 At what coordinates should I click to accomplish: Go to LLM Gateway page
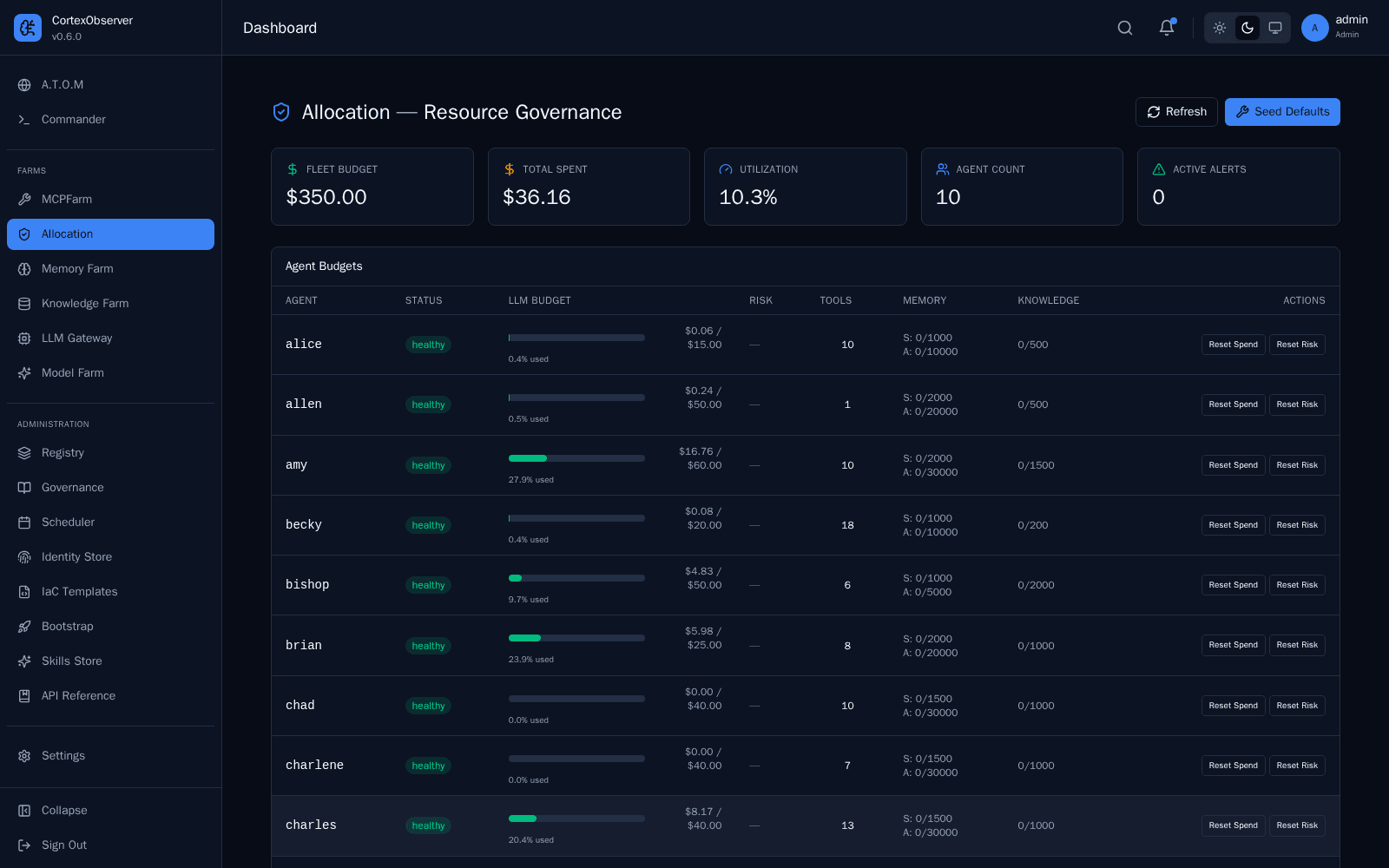tap(110, 339)
